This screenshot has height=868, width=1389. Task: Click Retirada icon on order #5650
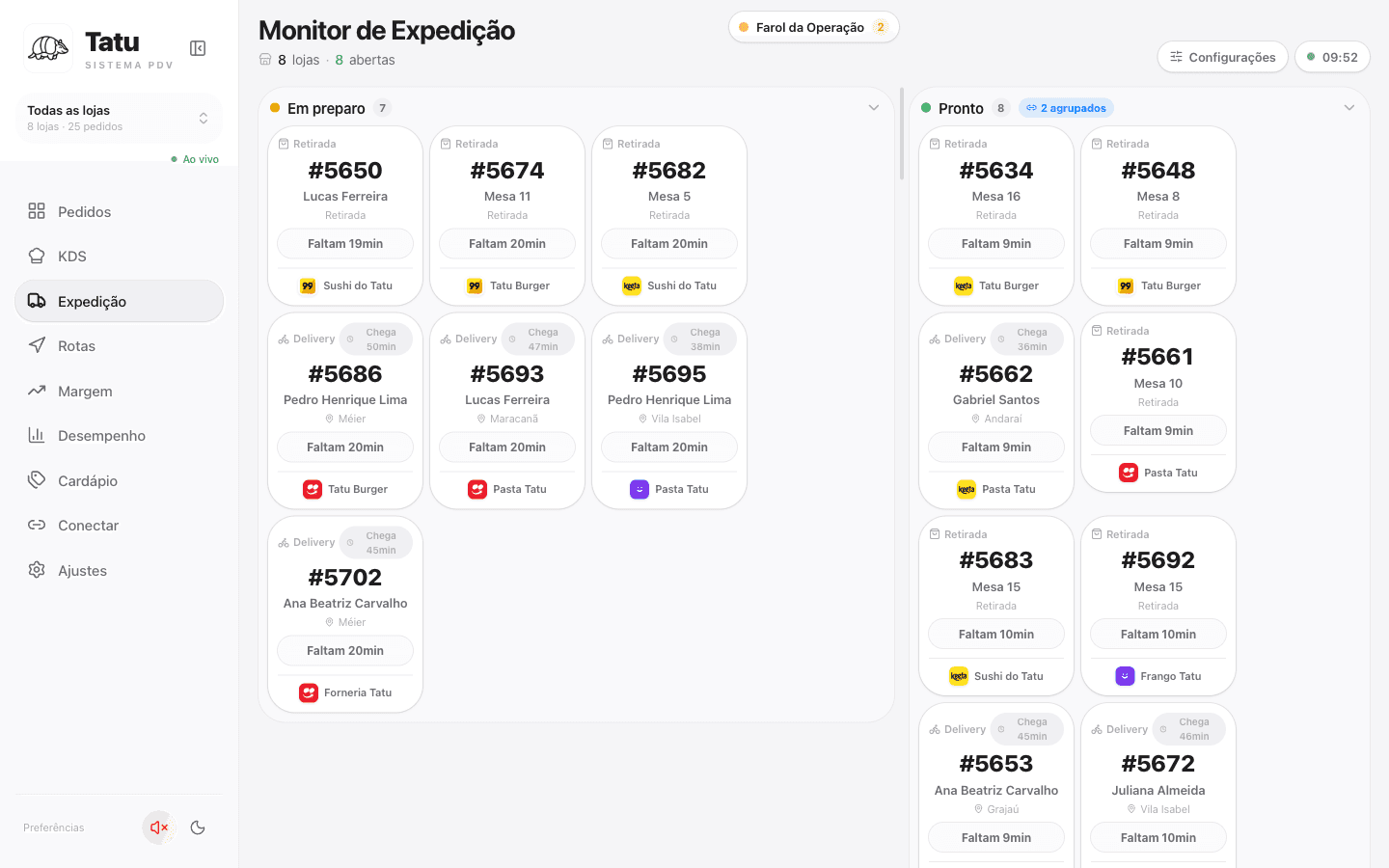tap(284, 144)
